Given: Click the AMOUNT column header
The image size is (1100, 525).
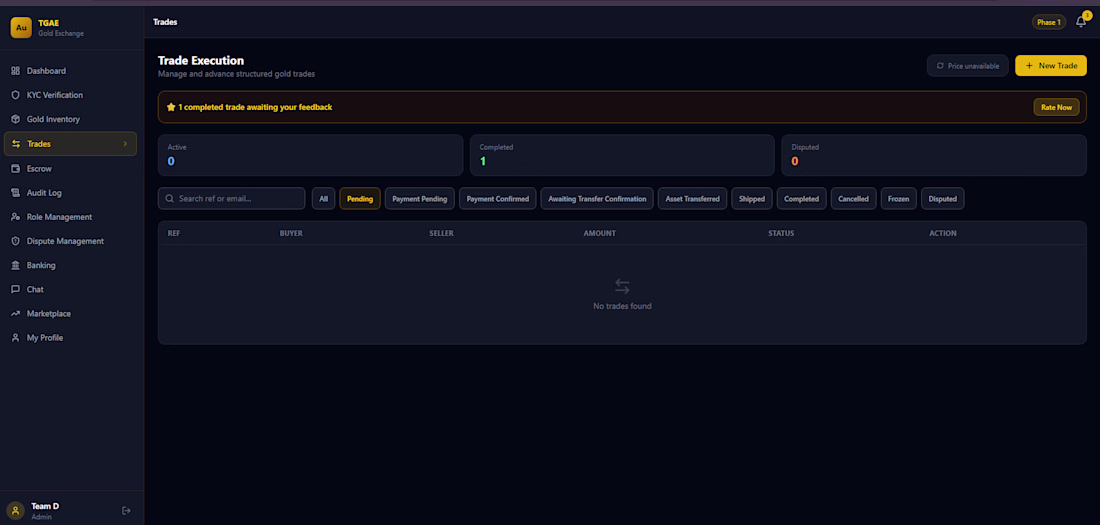Looking at the screenshot, I should [x=600, y=233].
